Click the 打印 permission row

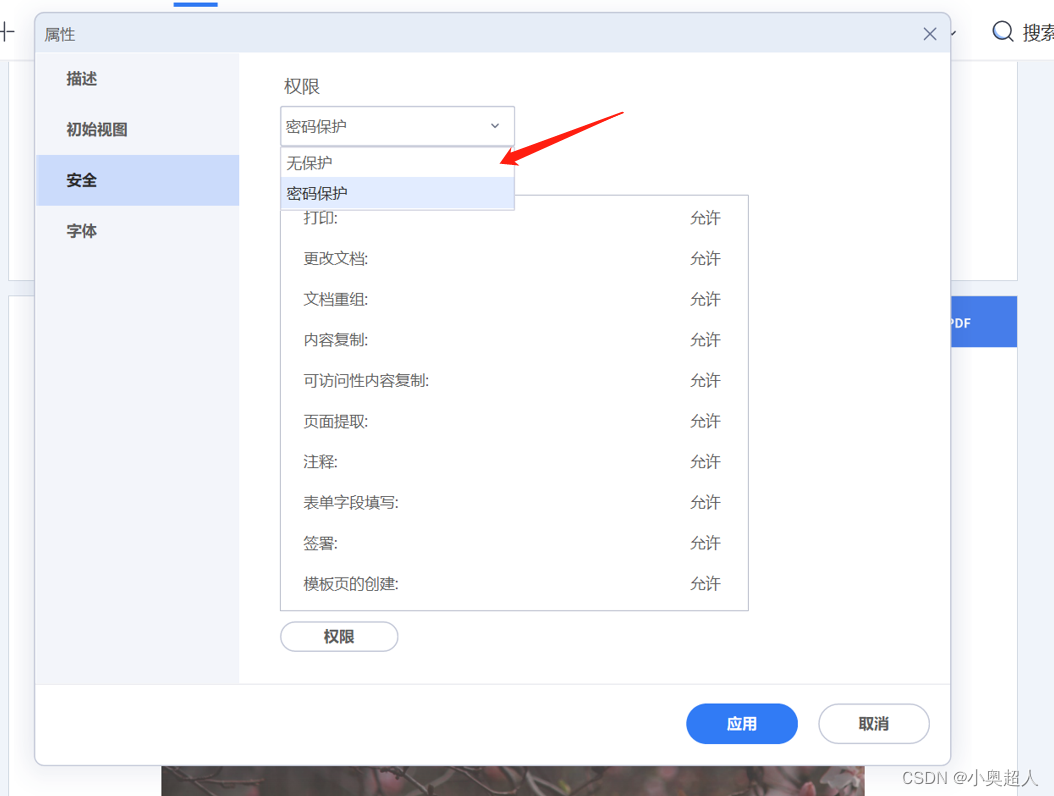coord(514,218)
